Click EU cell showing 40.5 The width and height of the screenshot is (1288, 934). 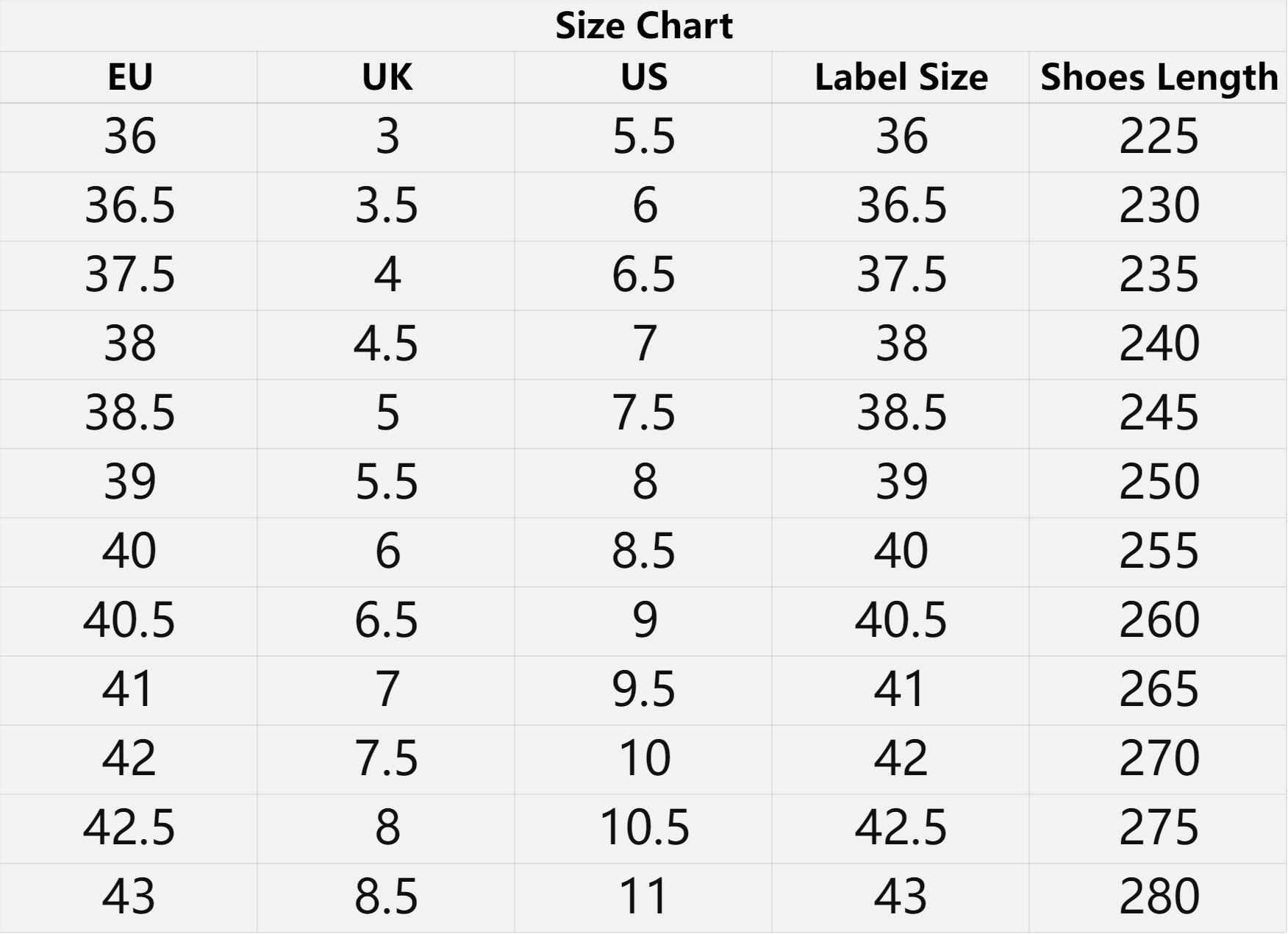[129, 621]
